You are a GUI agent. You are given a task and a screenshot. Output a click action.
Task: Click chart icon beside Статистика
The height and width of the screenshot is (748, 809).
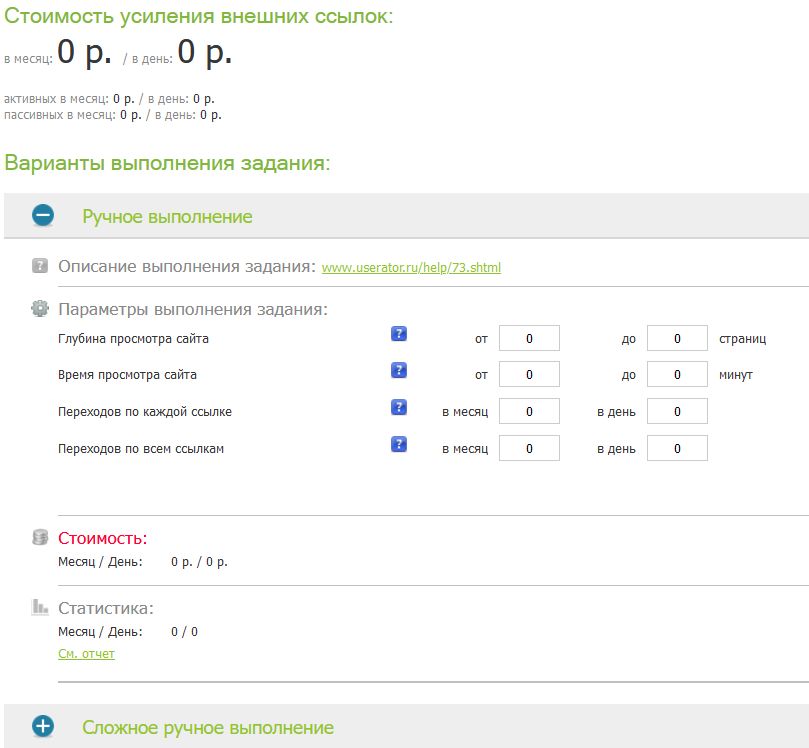pyautogui.click(x=40, y=607)
